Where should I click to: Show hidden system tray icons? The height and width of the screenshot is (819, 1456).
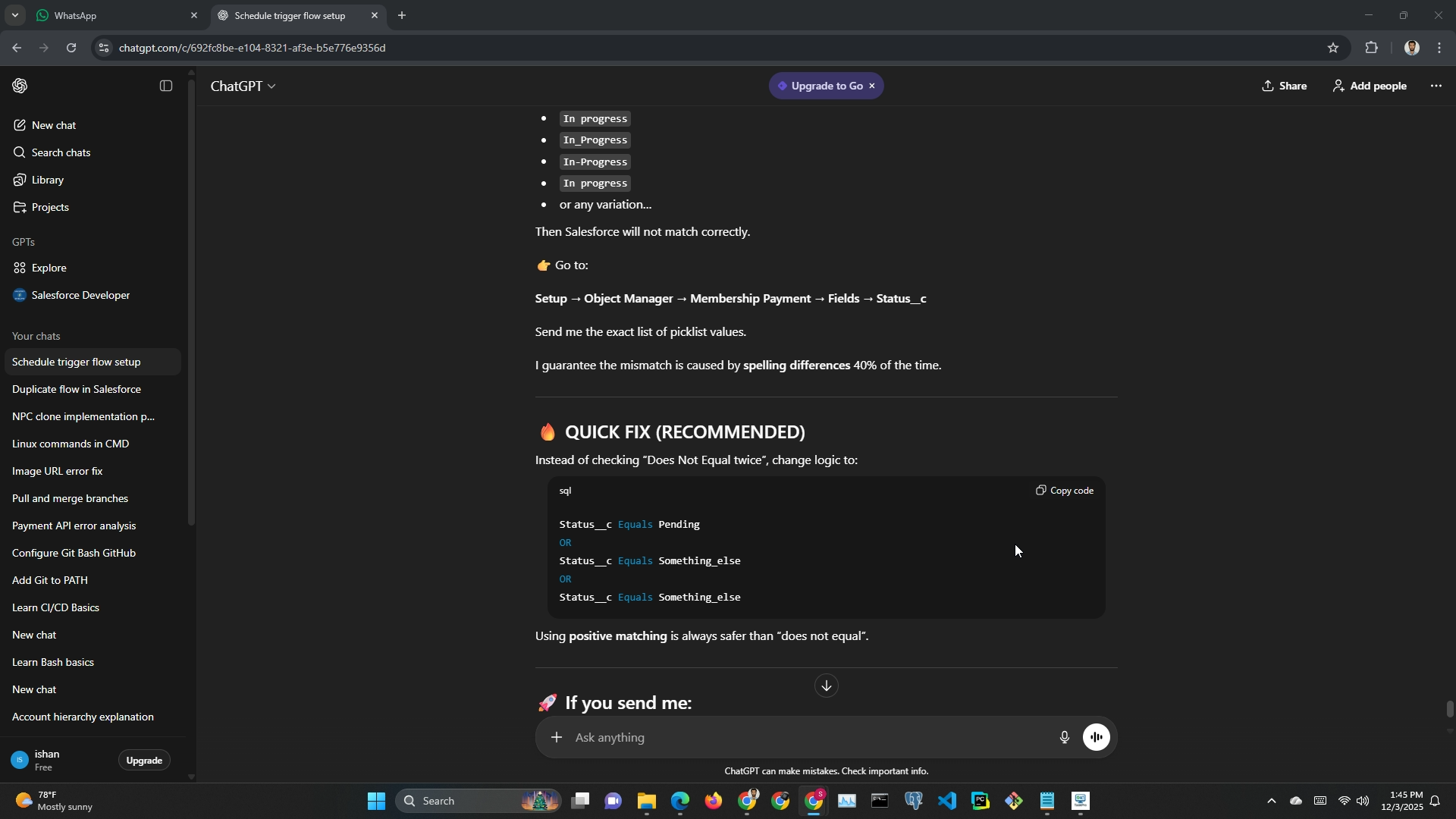(x=1272, y=801)
